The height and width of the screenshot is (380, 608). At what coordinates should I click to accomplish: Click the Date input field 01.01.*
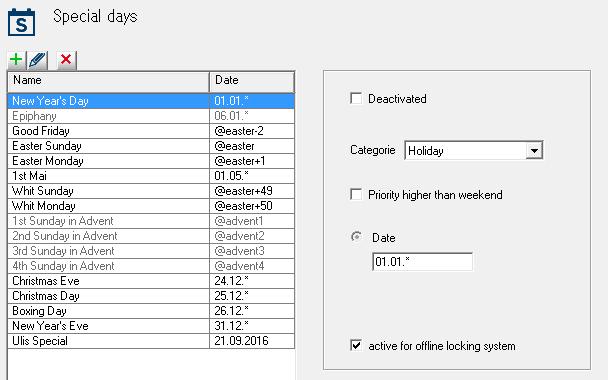(x=422, y=262)
